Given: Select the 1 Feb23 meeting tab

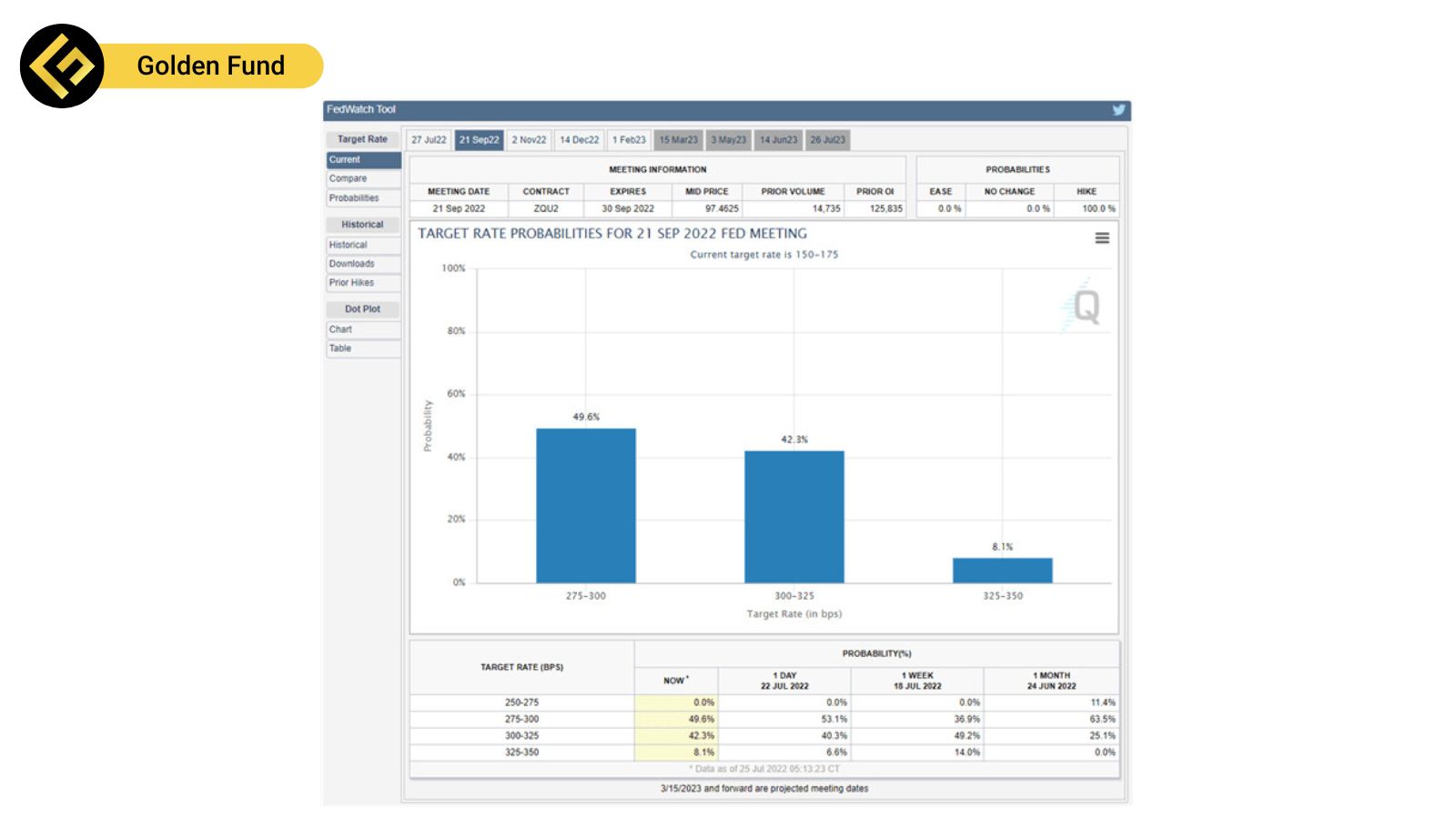Looking at the screenshot, I should (x=629, y=140).
